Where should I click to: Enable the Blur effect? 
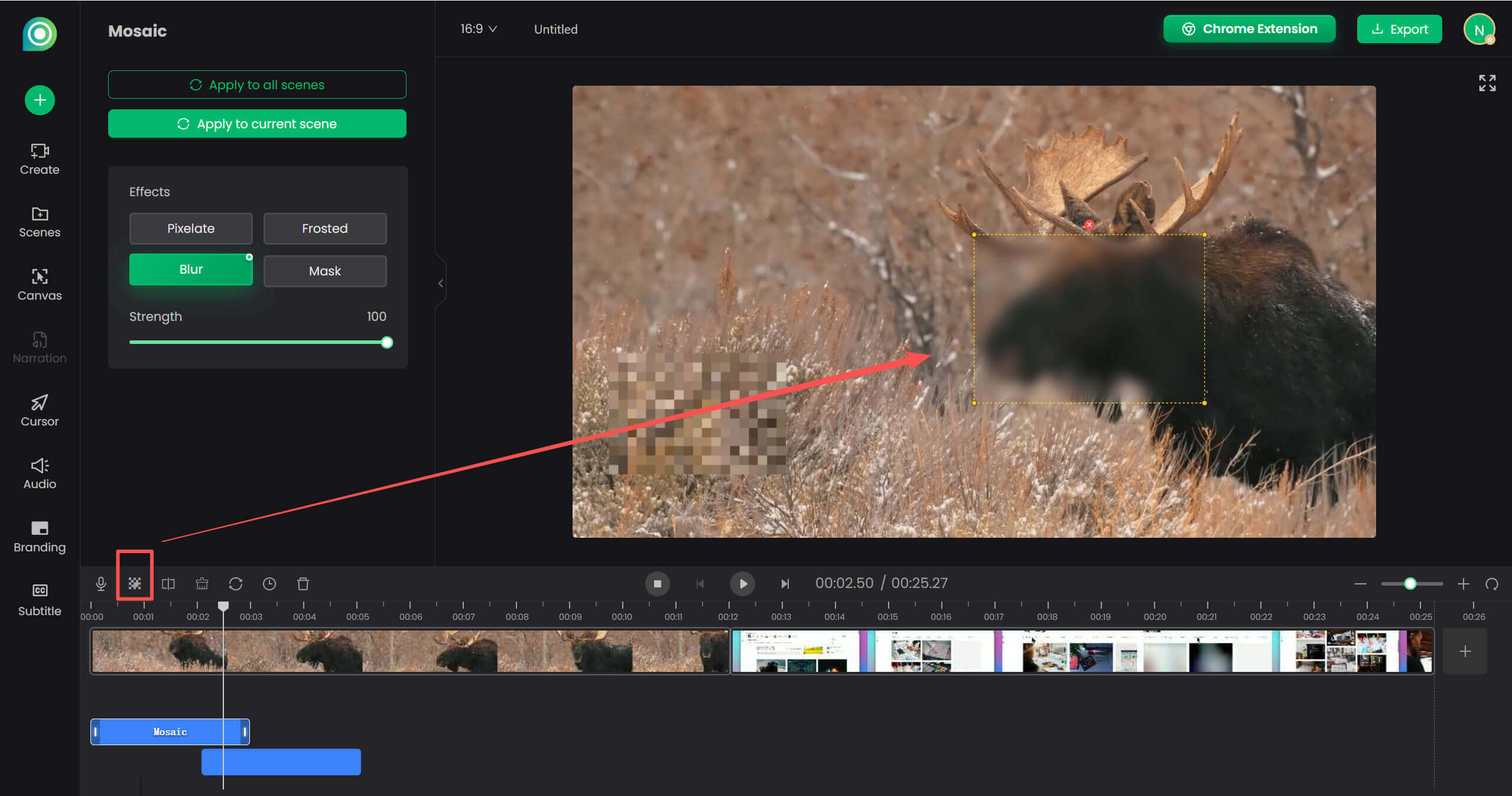point(190,269)
